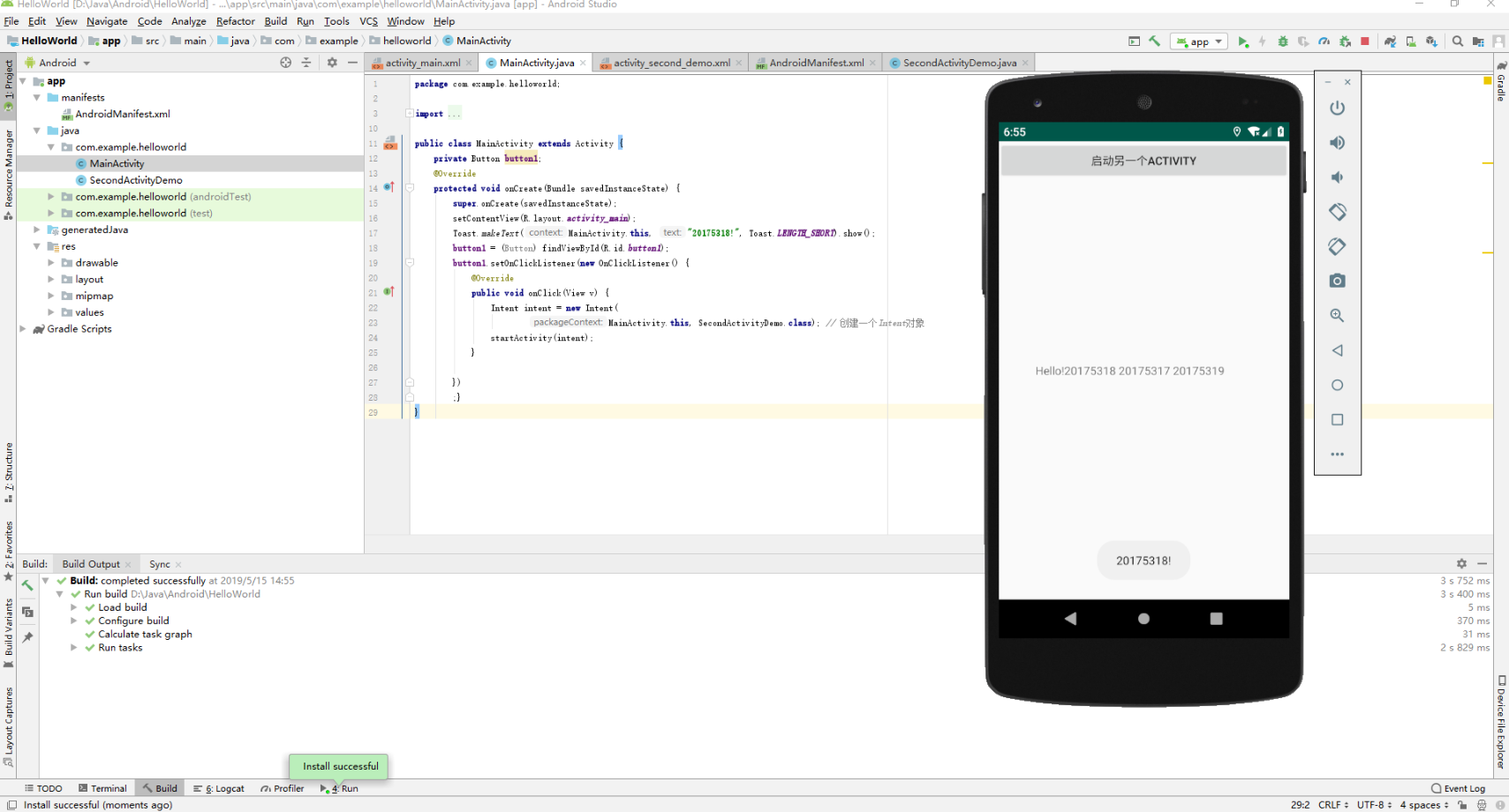Expand the mipmap folder
Image resolution: width=1509 pixels, height=812 pixels.
(51, 297)
